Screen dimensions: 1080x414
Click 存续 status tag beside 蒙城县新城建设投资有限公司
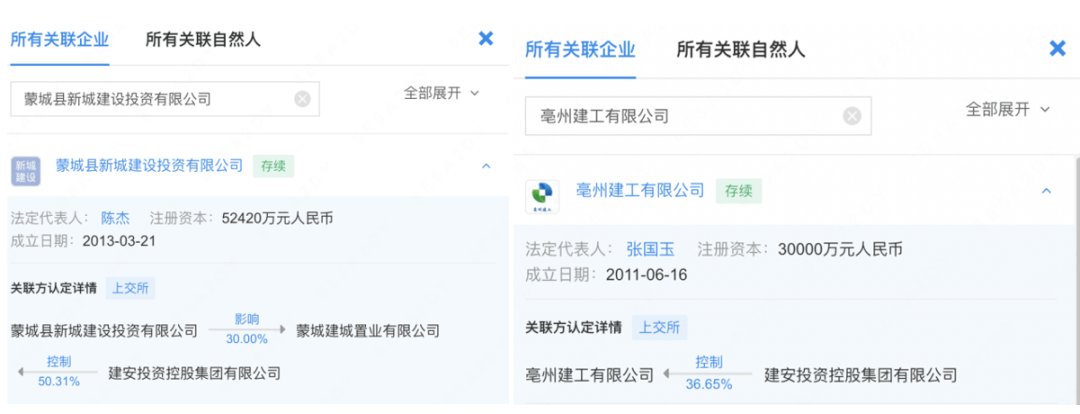pyautogui.click(x=273, y=166)
